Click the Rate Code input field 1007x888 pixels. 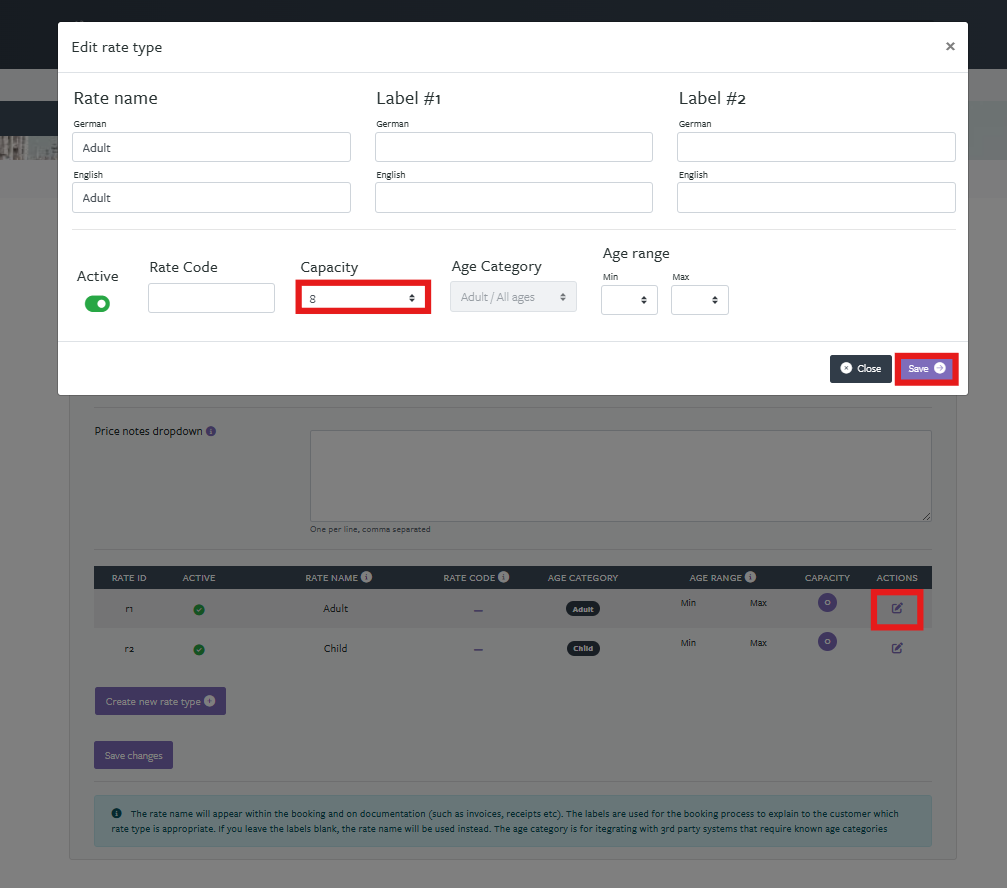pyautogui.click(x=211, y=298)
